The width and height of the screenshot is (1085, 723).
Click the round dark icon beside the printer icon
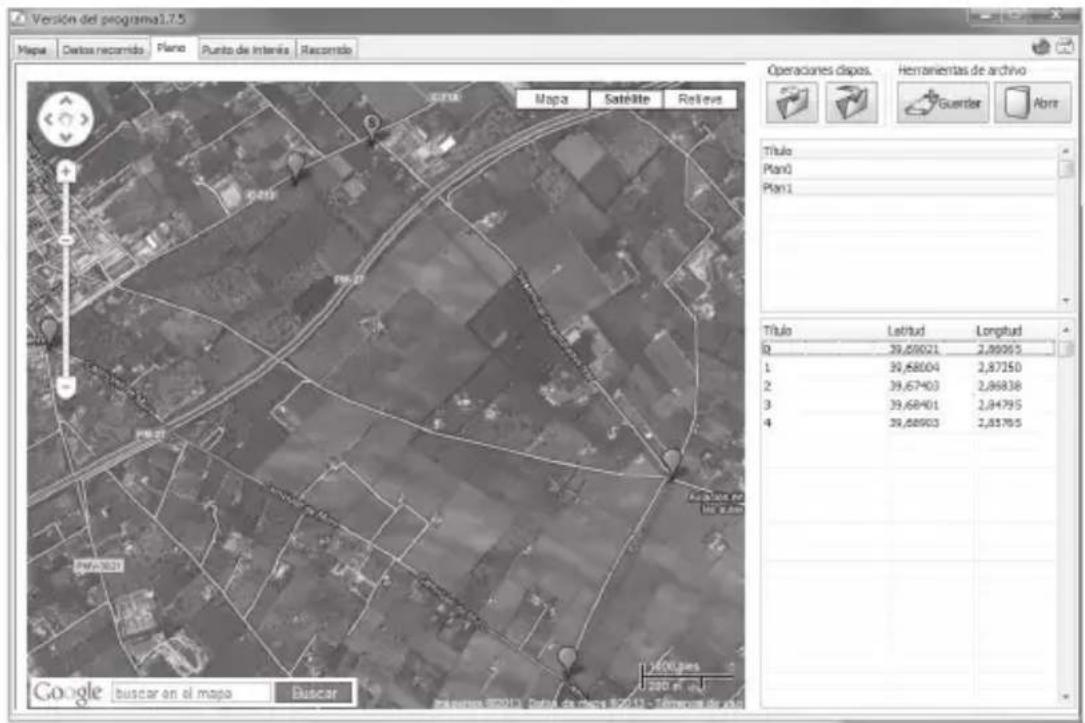[1041, 47]
